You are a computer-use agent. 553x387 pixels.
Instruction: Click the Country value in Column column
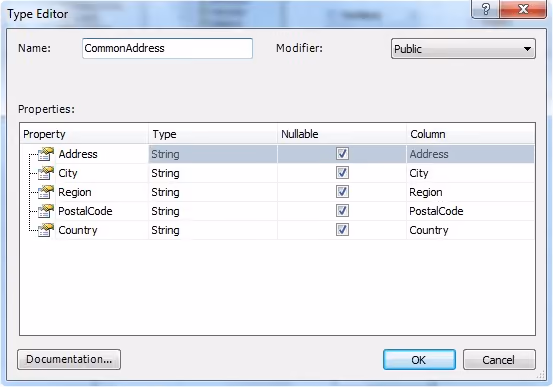click(x=470, y=230)
